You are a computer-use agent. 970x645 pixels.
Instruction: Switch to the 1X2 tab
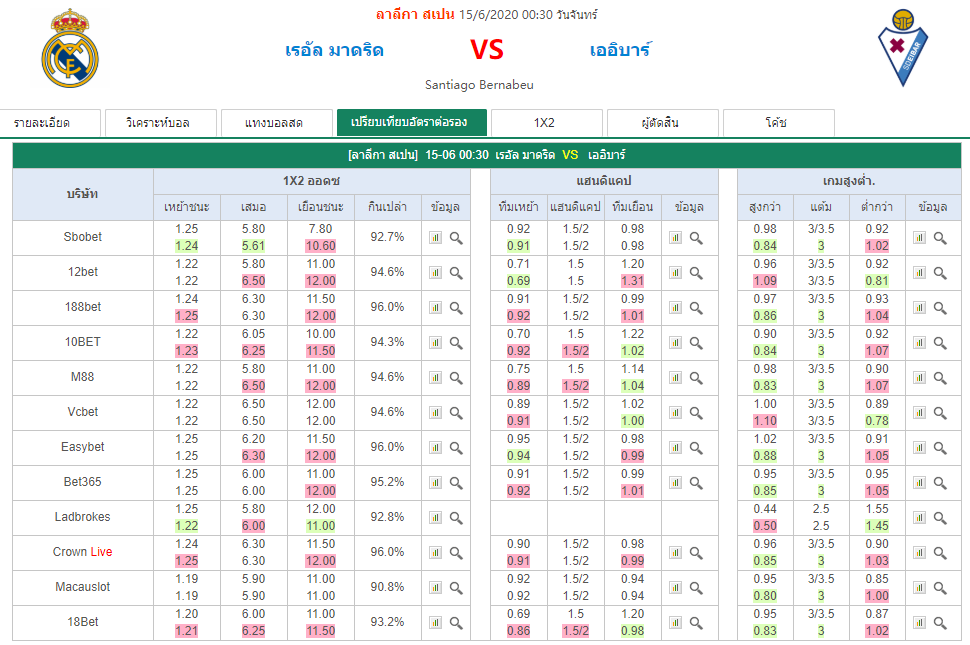(547, 122)
